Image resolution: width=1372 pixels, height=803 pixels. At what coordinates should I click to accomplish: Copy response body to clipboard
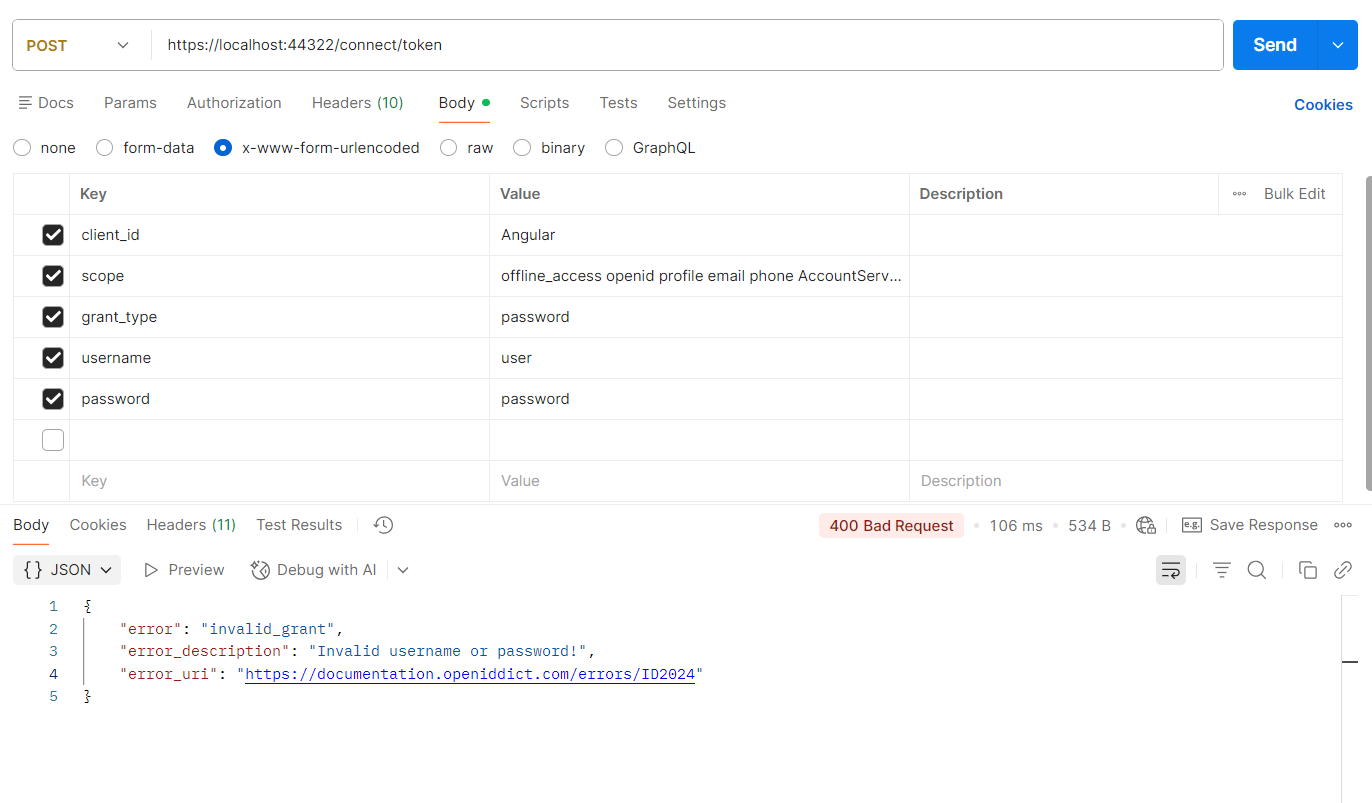pyautogui.click(x=1307, y=570)
